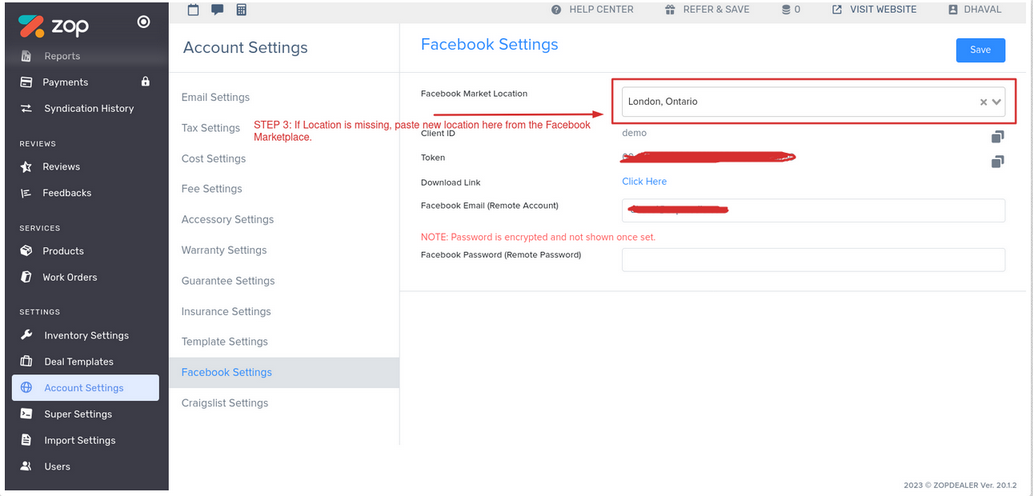Open the calculator icon in top bar
Screen dimensions: 1033x496
(241, 9)
